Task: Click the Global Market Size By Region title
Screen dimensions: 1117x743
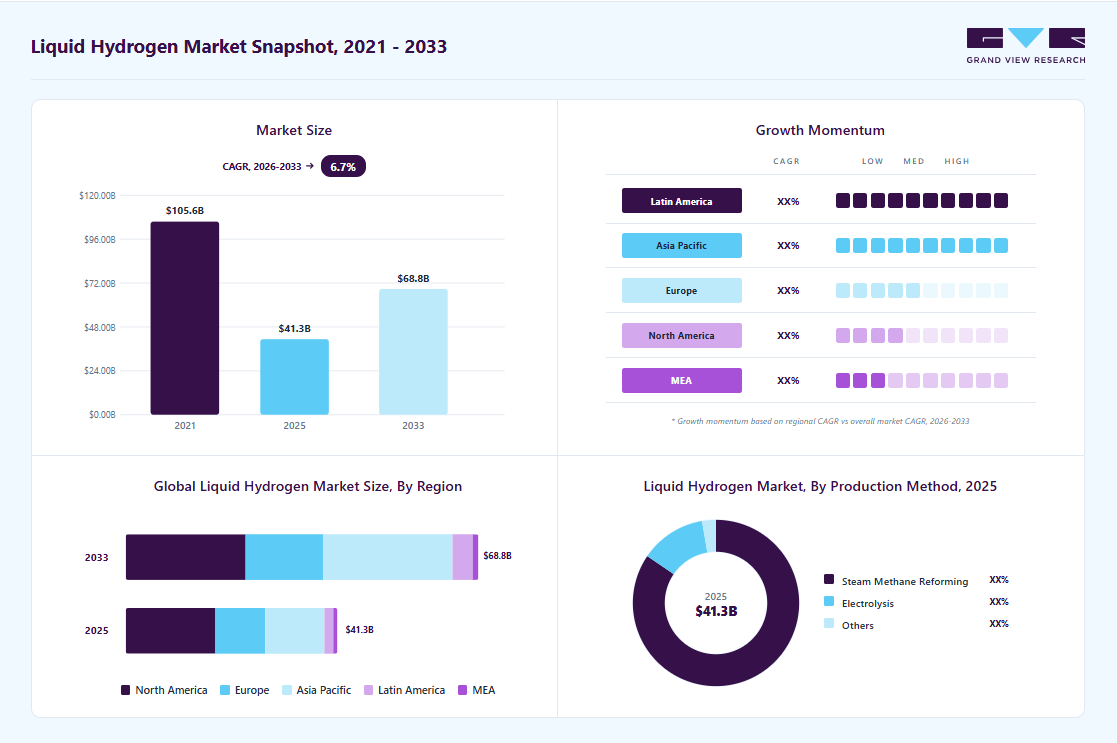Action: point(308,487)
